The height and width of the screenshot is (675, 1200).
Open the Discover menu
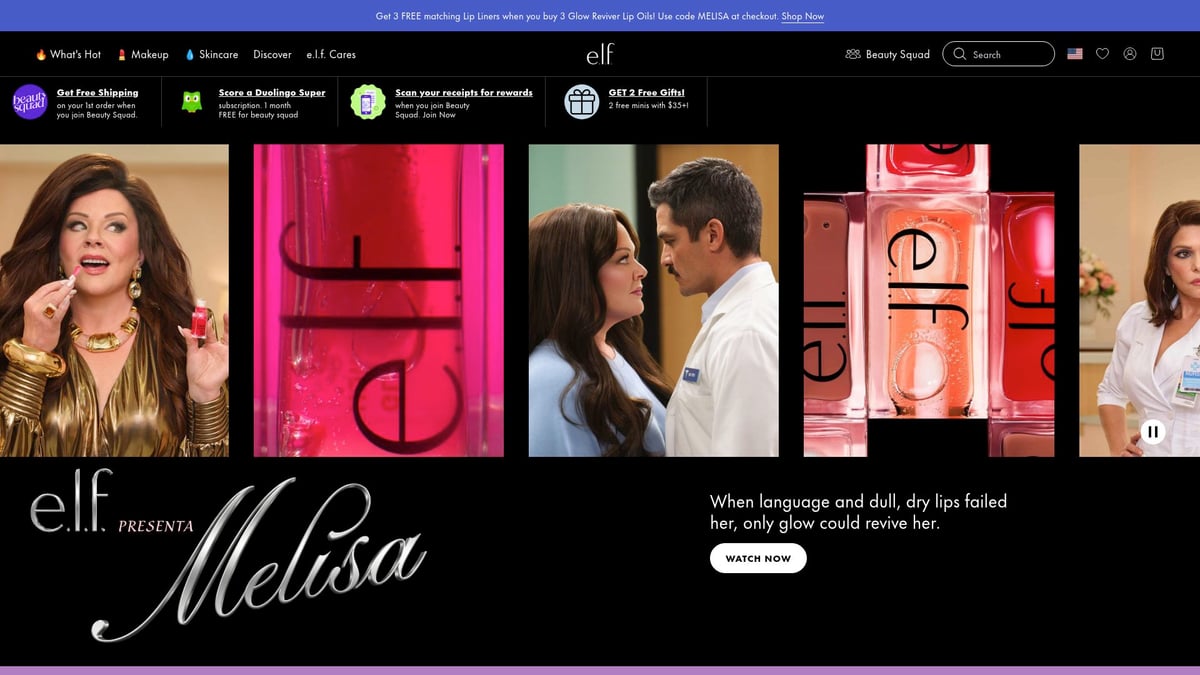[x=272, y=54]
